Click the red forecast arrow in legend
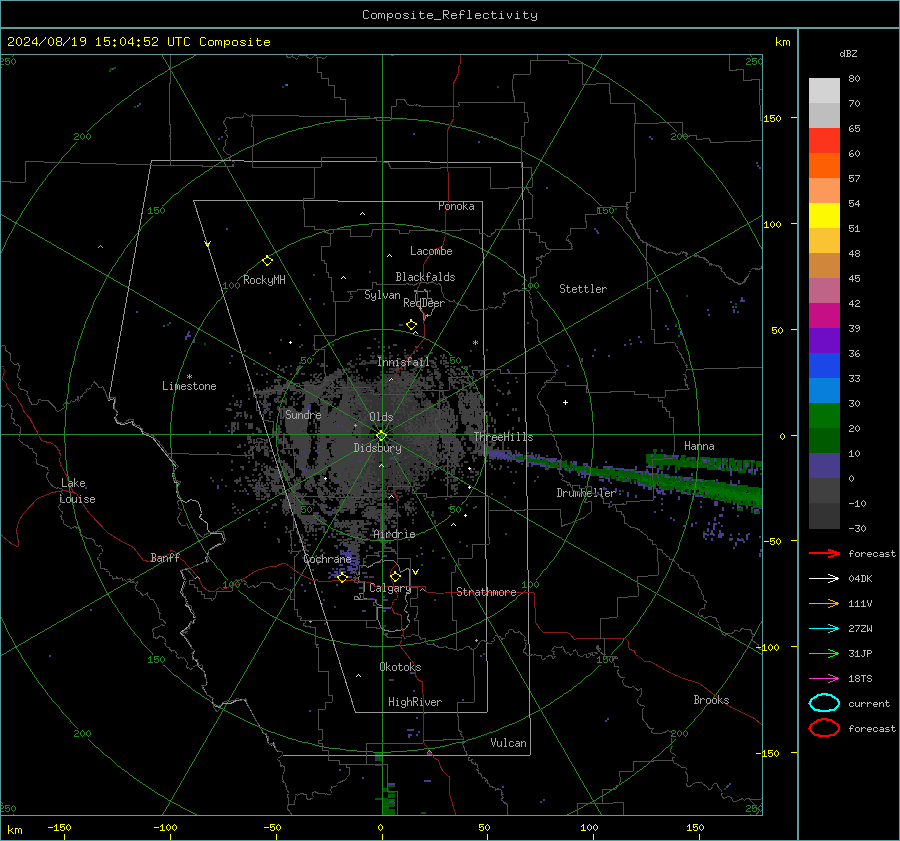Image resolution: width=900 pixels, height=841 pixels. (x=824, y=553)
